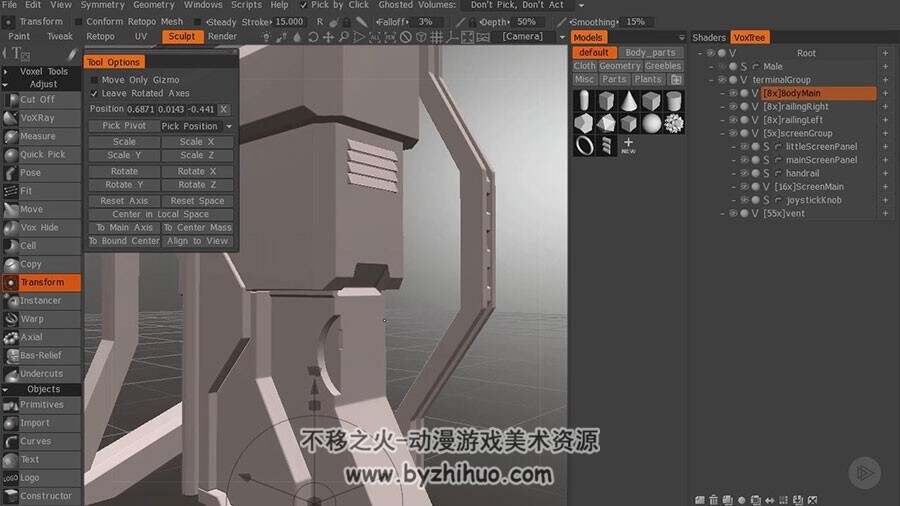
Task: Choose the Curves tool
Action: 40,441
